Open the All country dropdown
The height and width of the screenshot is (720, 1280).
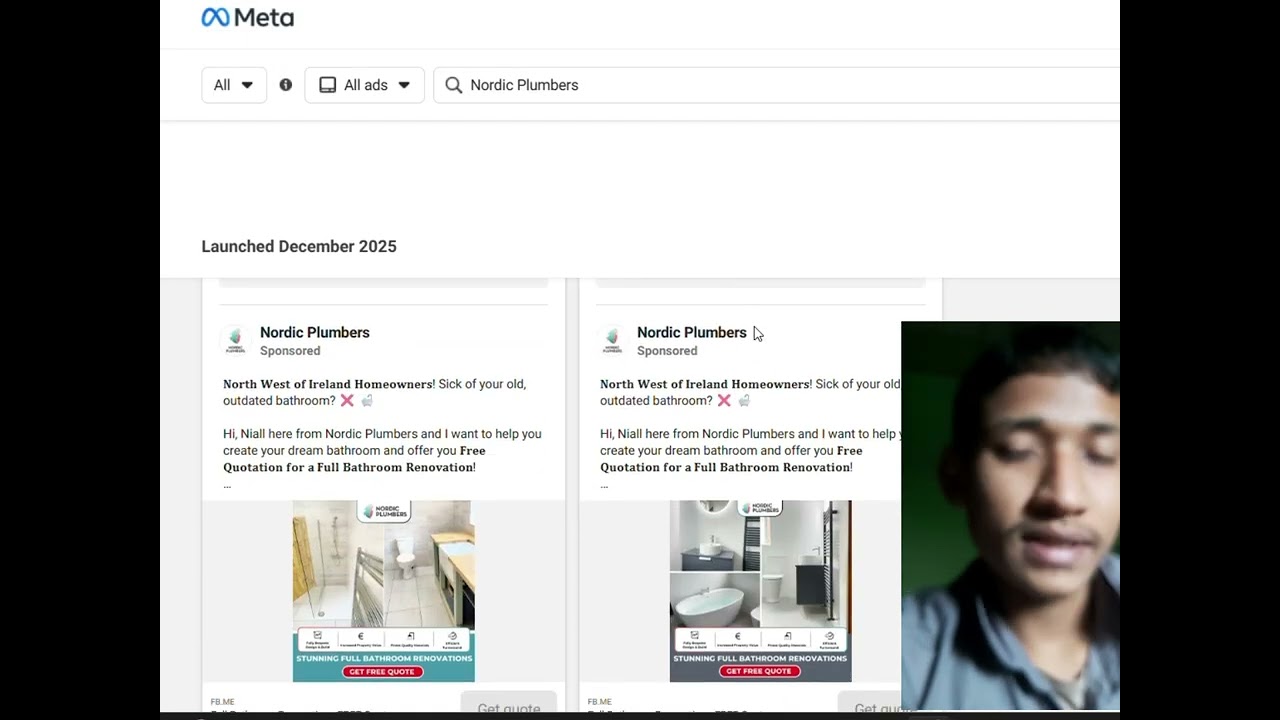[234, 85]
